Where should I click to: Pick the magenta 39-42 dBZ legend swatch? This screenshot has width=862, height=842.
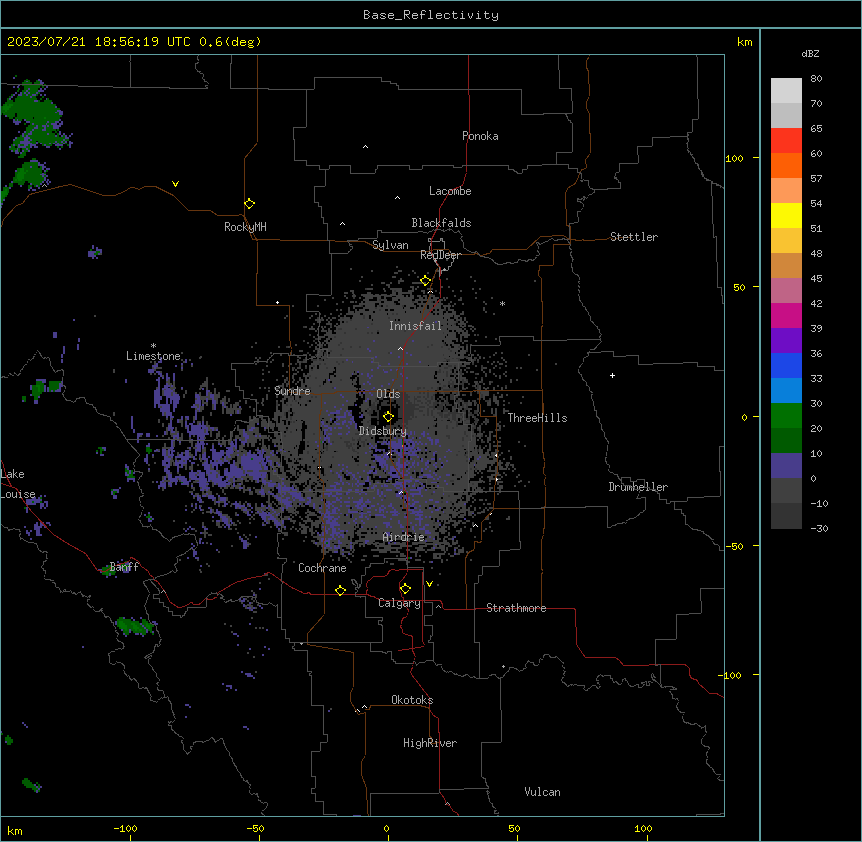pos(786,315)
